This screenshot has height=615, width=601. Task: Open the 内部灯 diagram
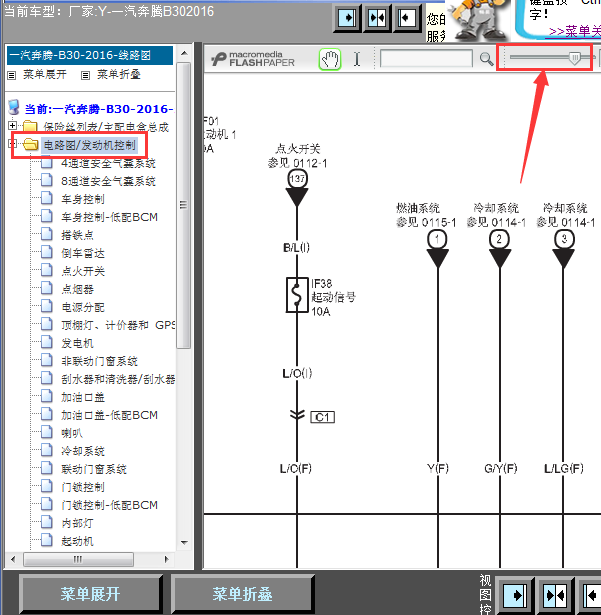[x=77, y=523]
